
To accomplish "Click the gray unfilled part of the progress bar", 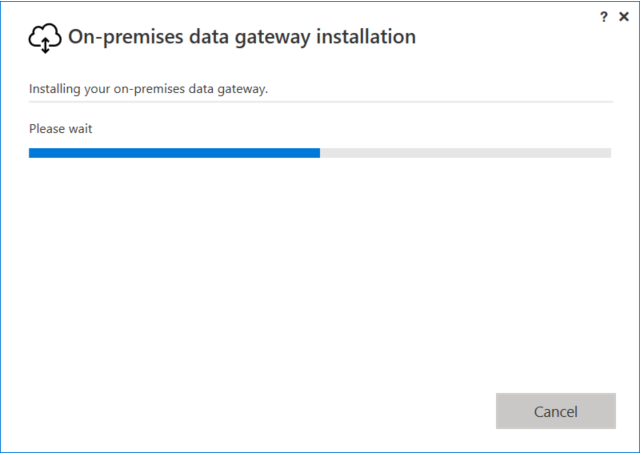I will pyautogui.click(x=465, y=153).
